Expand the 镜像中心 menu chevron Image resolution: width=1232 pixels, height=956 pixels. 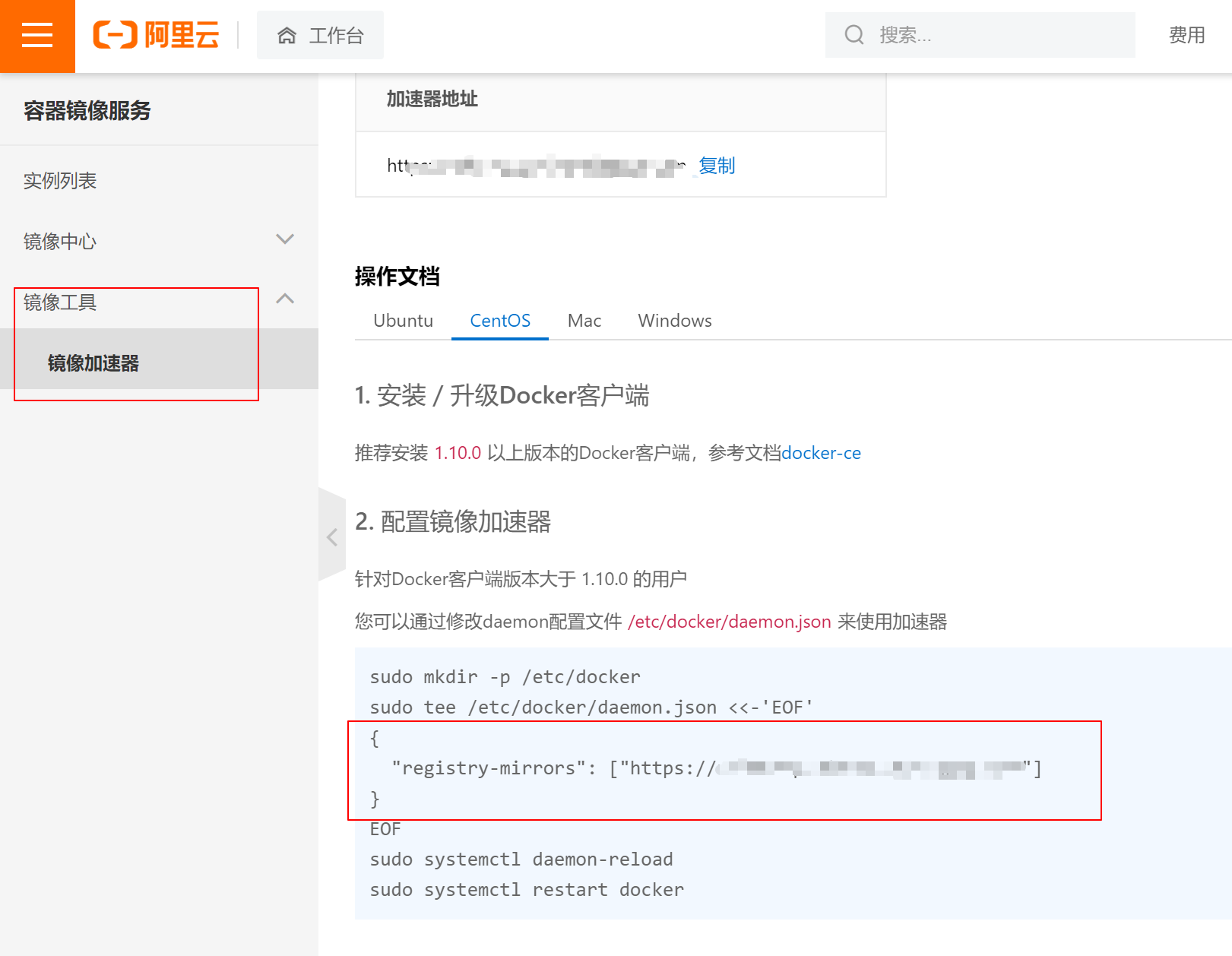pos(285,239)
